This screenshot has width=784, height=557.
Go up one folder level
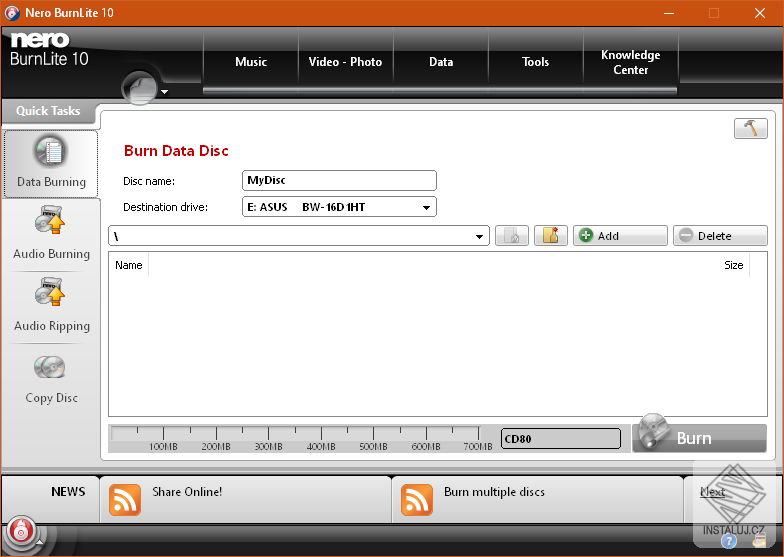512,236
